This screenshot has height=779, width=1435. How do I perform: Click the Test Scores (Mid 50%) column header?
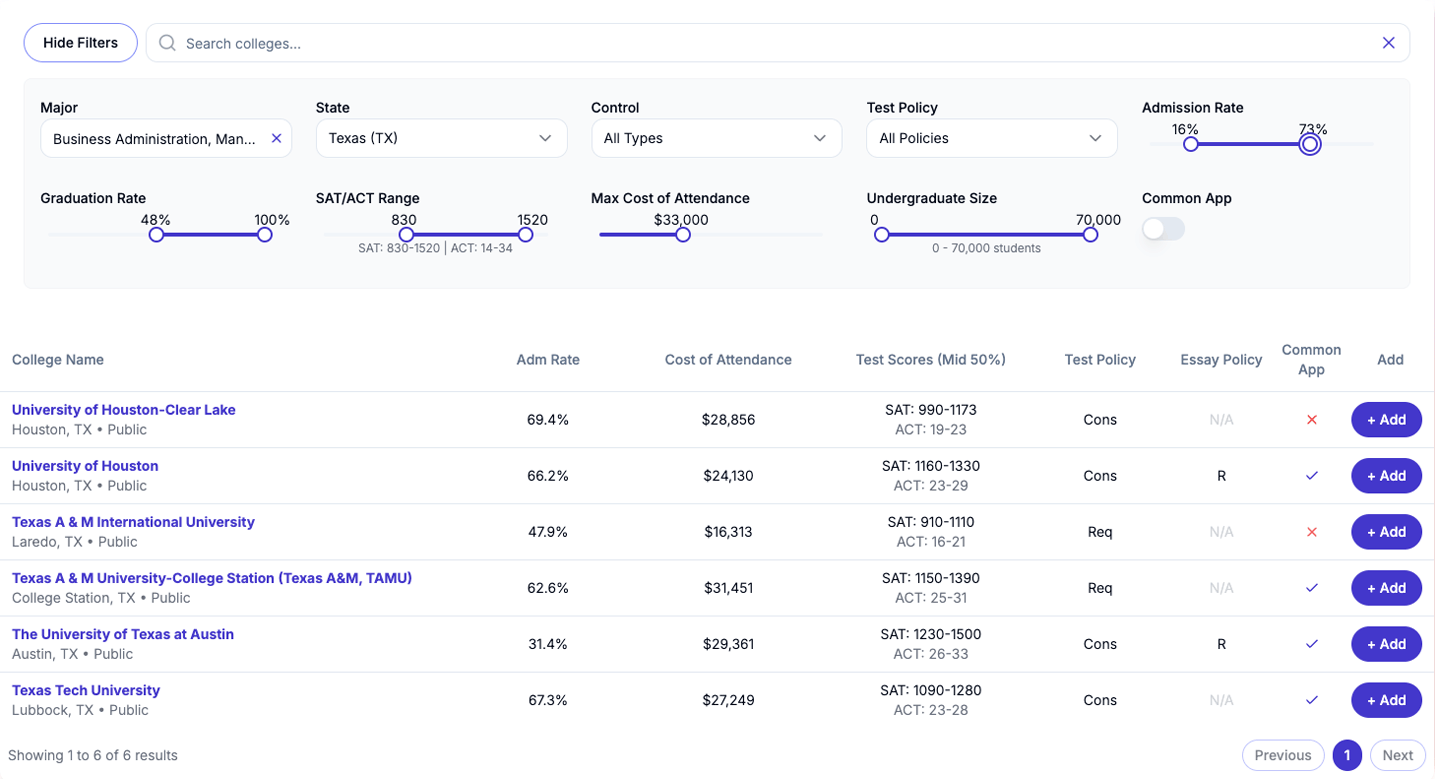pyautogui.click(x=931, y=360)
